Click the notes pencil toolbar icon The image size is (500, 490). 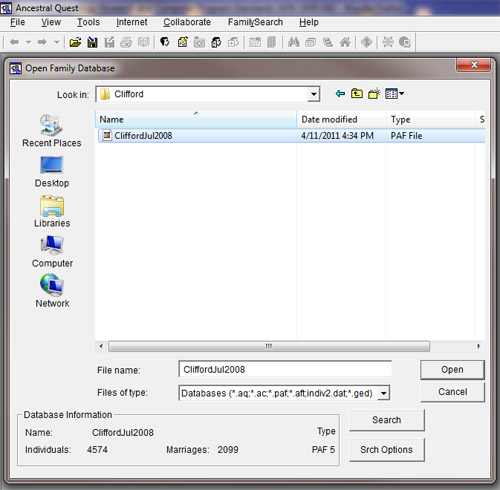[182, 42]
